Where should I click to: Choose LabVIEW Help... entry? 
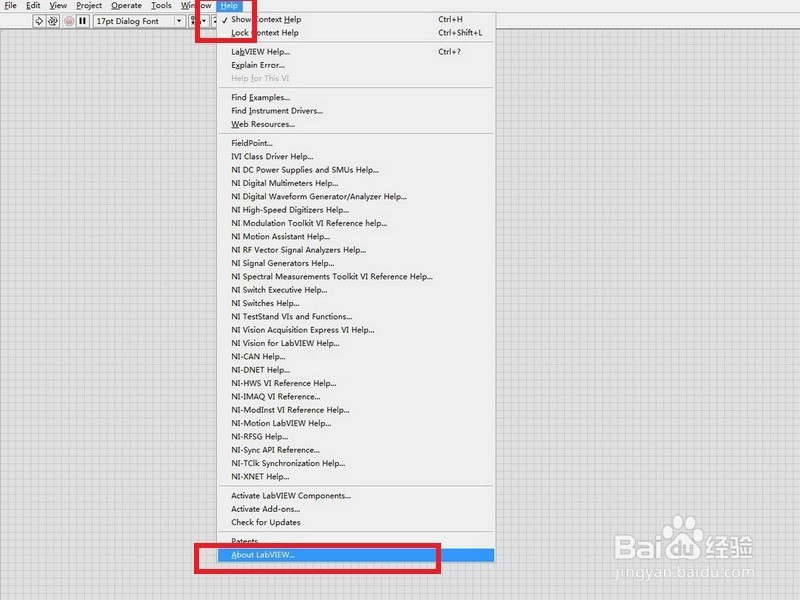(356, 52)
